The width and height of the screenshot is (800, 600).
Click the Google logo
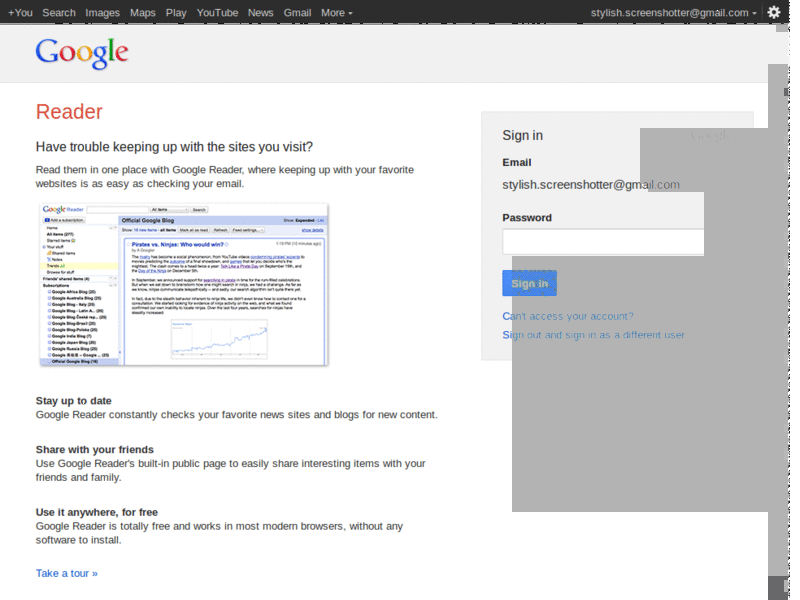pyautogui.click(x=82, y=53)
